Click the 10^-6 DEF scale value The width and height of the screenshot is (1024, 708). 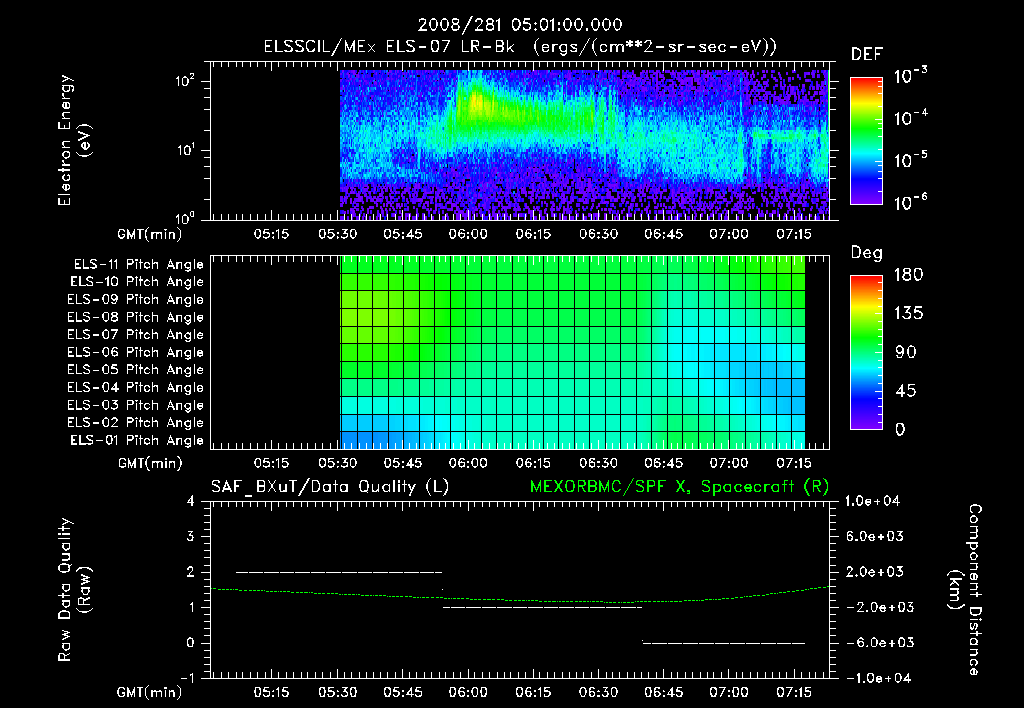[910, 202]
